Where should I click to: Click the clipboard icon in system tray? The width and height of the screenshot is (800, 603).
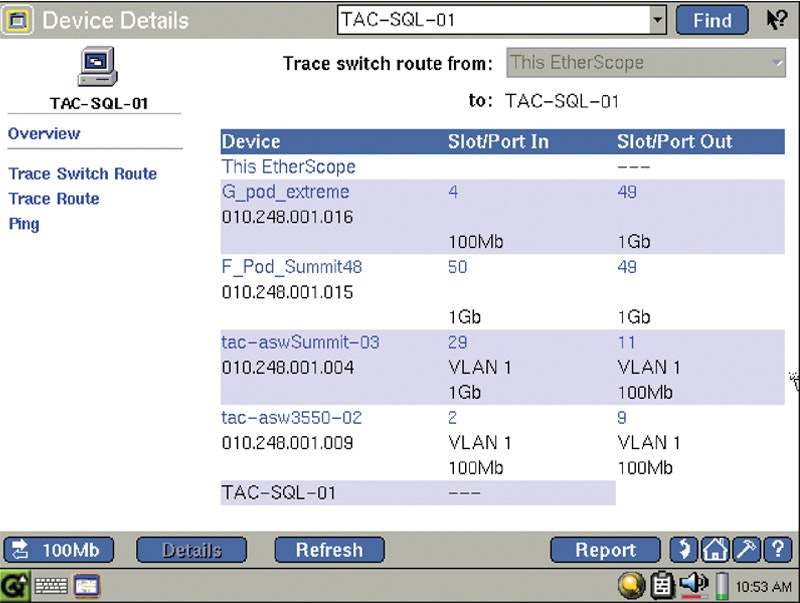(661, 585)
